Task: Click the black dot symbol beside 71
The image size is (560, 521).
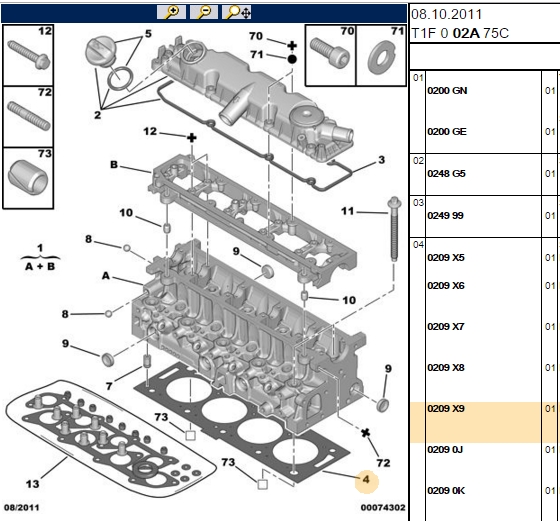Action: 292,59
